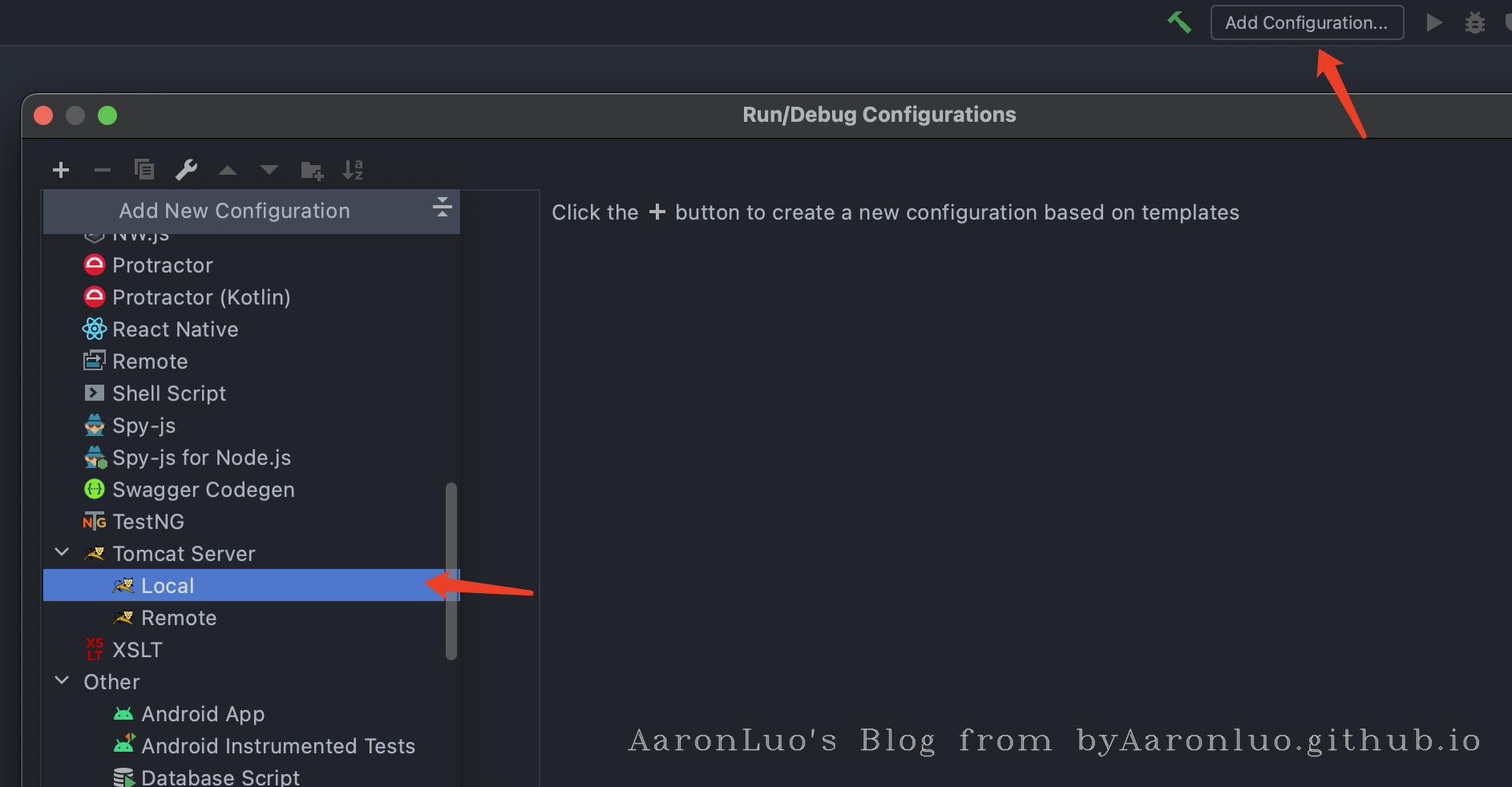Screen dimensions: 1512x787
Task: Click the Spy-js detective icon
Action: pos(95,425)
